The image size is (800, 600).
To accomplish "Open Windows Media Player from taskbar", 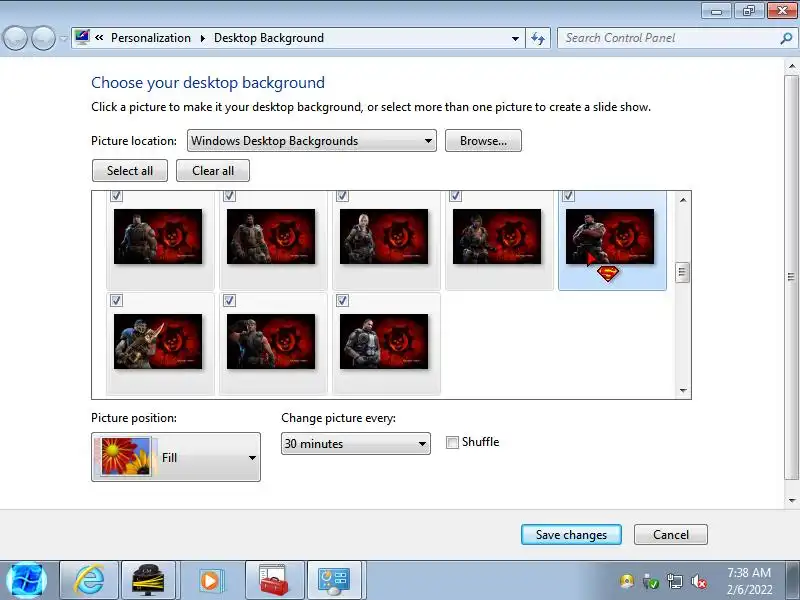I will pos(210,581).
